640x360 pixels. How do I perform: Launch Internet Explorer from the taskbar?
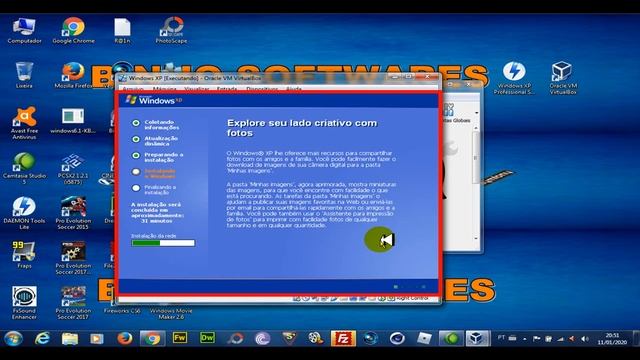click(x=42, y=338)
